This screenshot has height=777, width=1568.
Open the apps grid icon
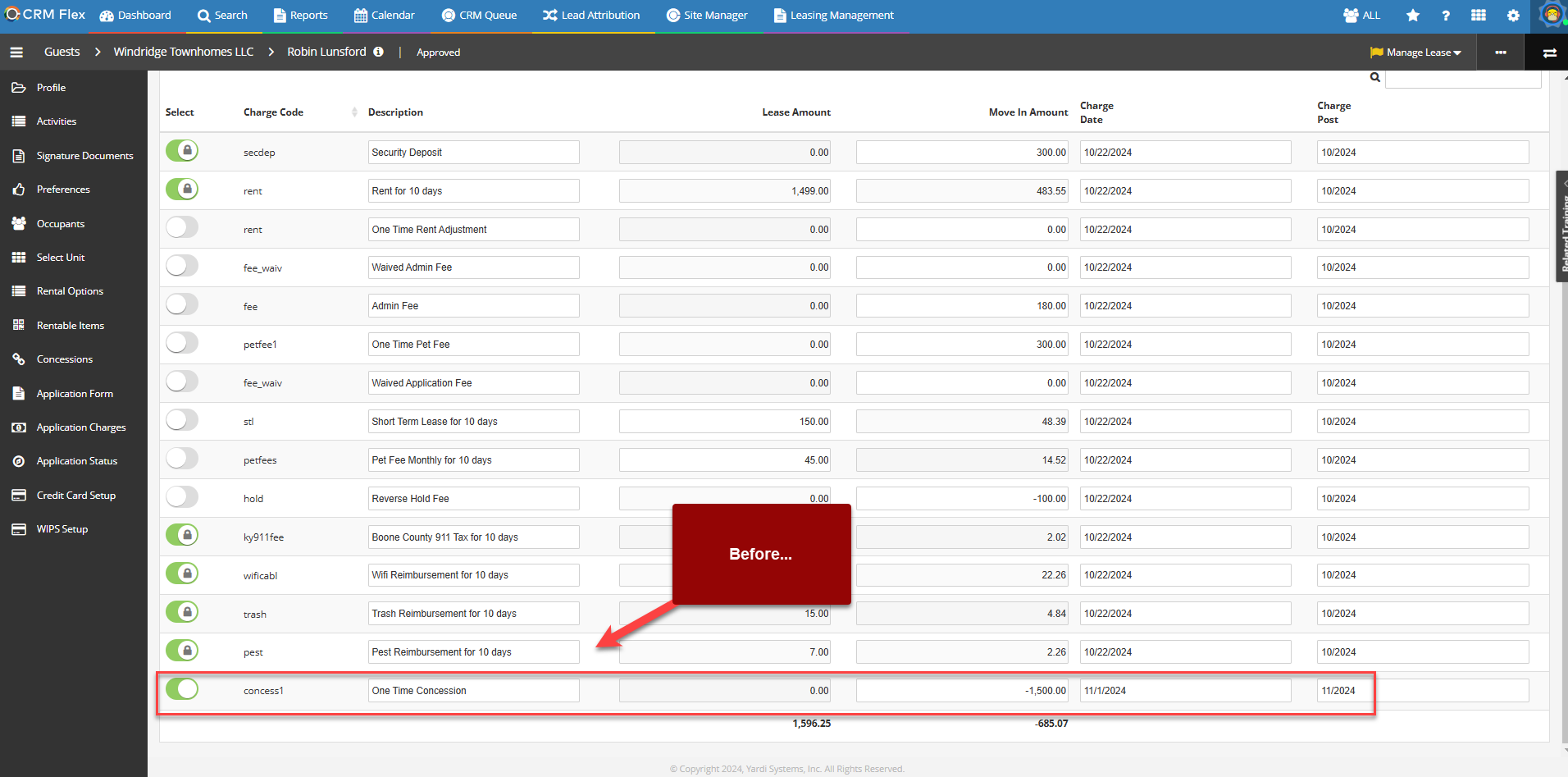click(1479, 16)
